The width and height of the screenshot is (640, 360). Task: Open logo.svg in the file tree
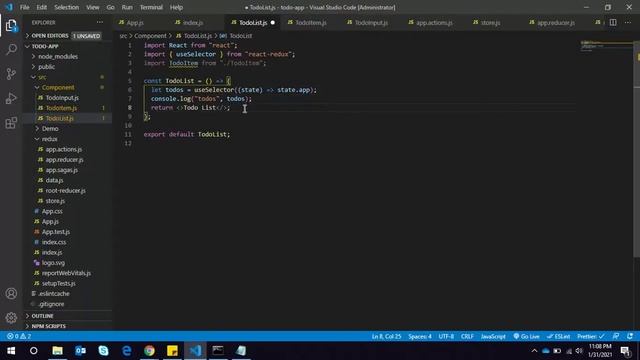(x=53, y=263)
